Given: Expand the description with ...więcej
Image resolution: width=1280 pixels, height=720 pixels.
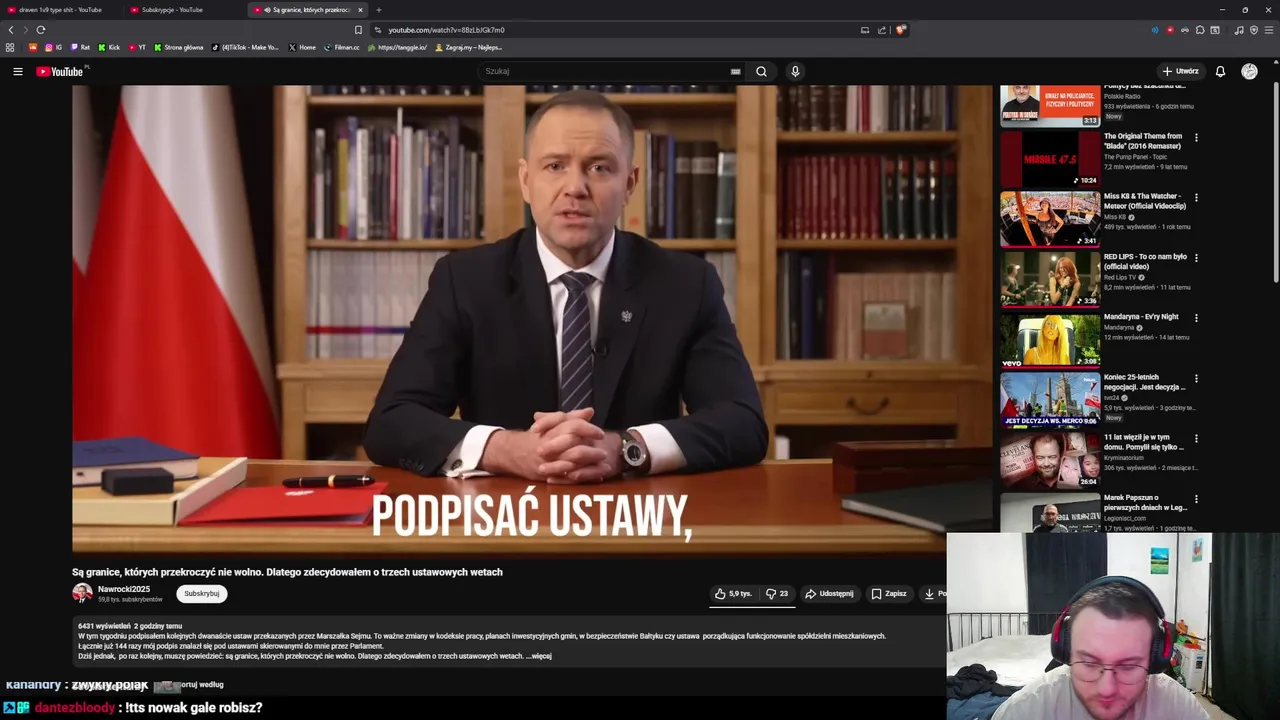Looking at the screenshot, I should (540, 656).
